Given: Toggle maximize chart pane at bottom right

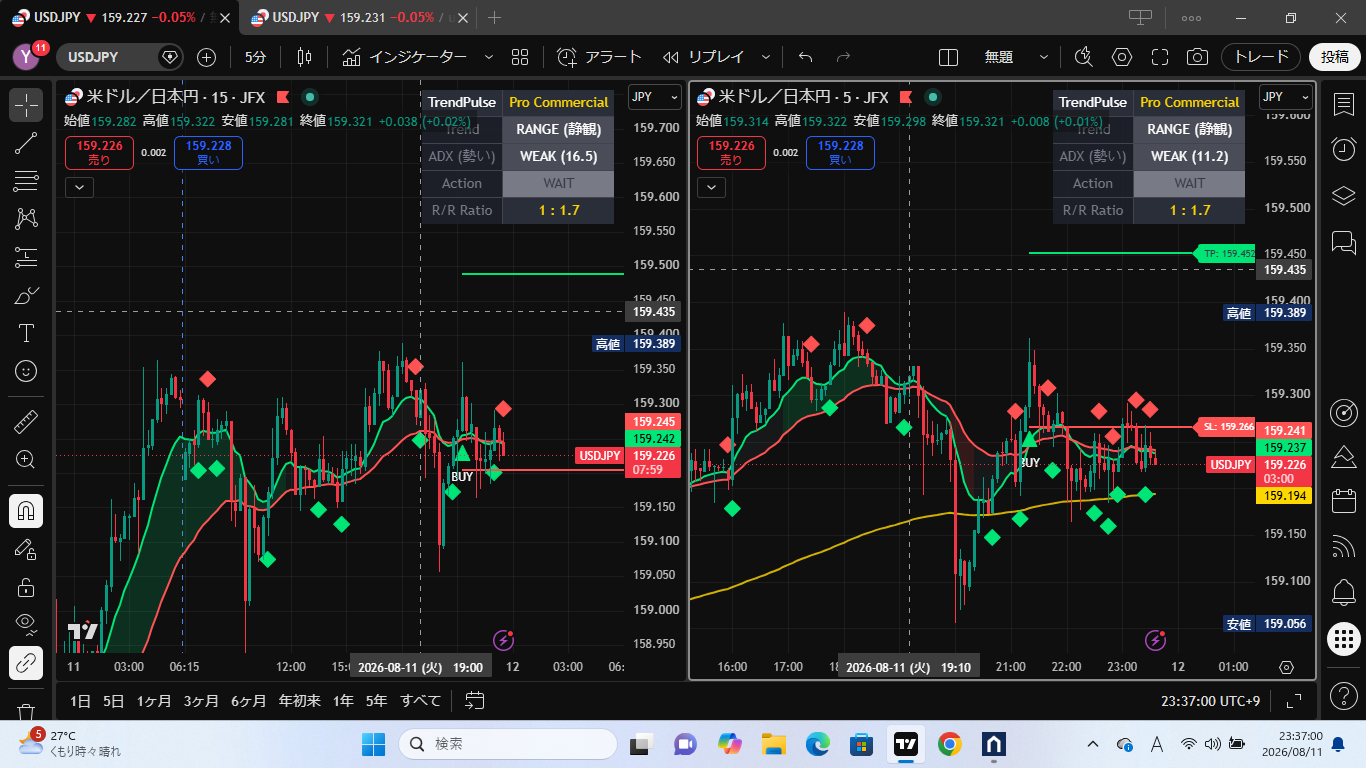Looking at the screenshot, I should pos(1293,701).
